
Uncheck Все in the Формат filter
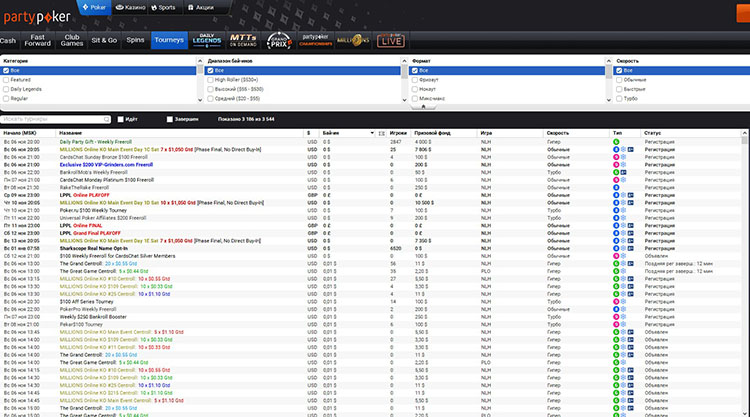pyautogui.click(x=415, y=70)
